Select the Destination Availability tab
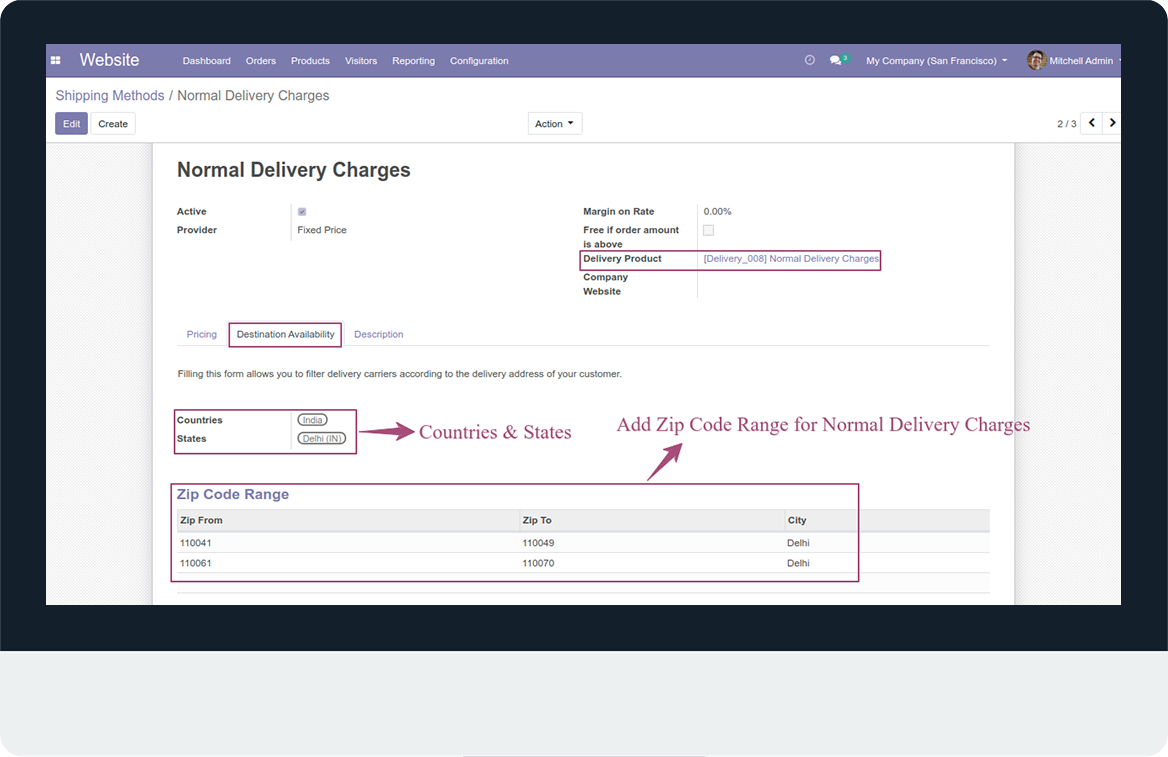Screen dimensions: 1168x757 pyautogui.click(x=285, y=334)
